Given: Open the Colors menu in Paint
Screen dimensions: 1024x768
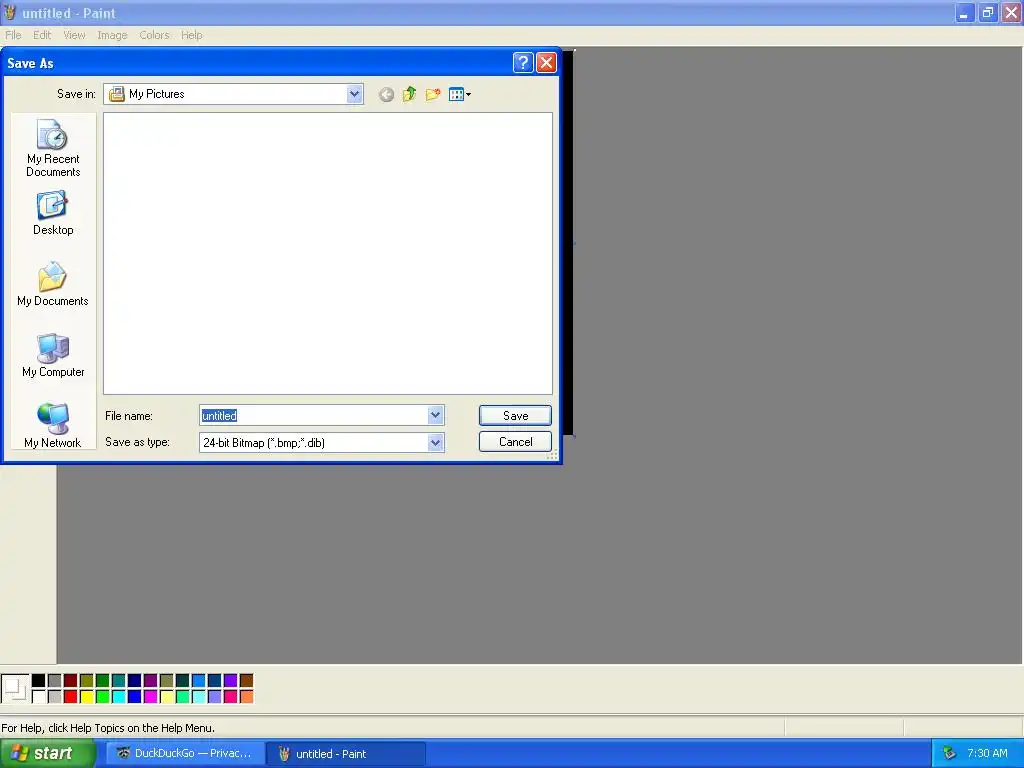Looking at the screenshot, I should tap(154, 35).
